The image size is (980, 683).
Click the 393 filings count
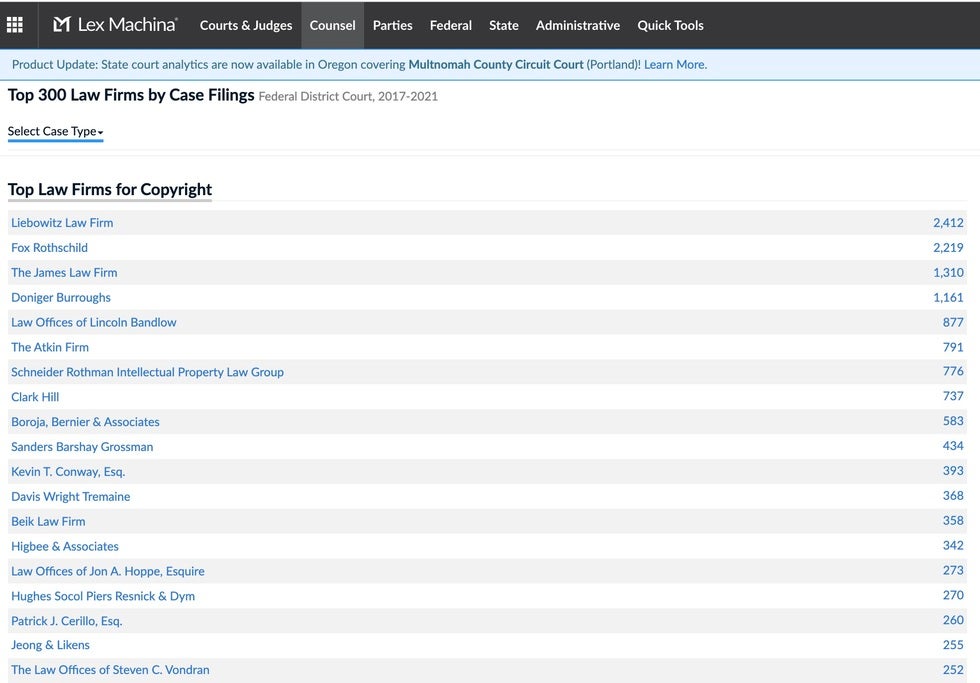coord(953,471)
